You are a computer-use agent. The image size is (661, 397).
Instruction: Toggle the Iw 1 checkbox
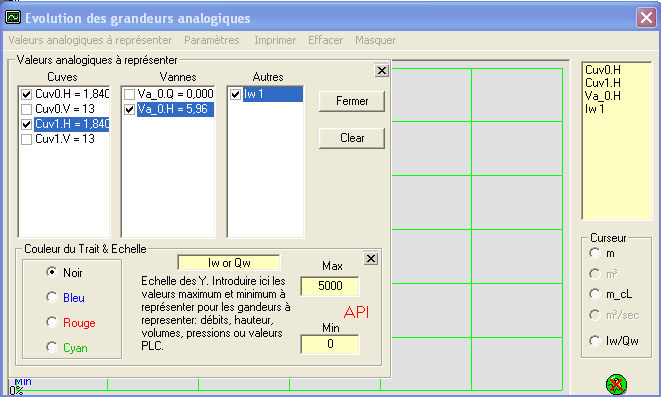pos(236,94)
